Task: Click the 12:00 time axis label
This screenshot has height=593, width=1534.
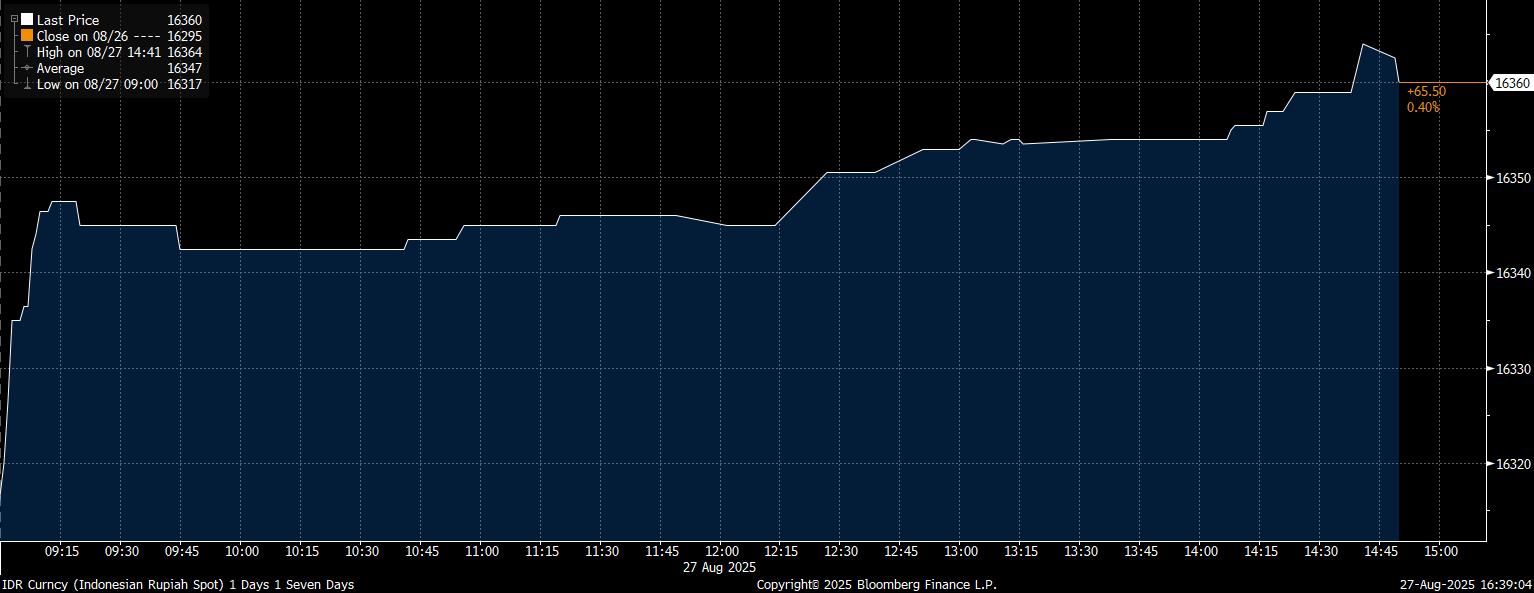Action: click(x=722, y=551)
